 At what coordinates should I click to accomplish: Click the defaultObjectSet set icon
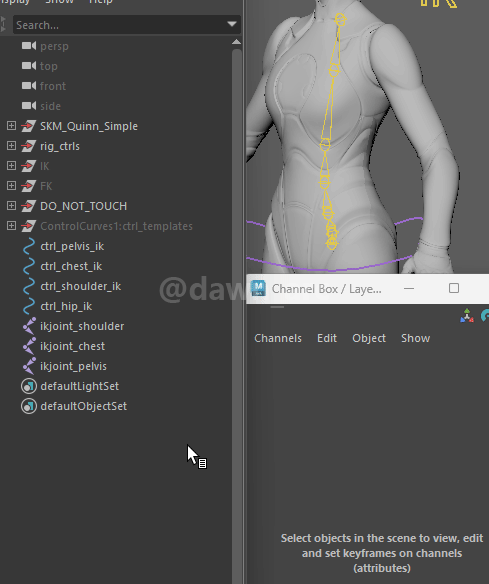[x=29, y=406]
